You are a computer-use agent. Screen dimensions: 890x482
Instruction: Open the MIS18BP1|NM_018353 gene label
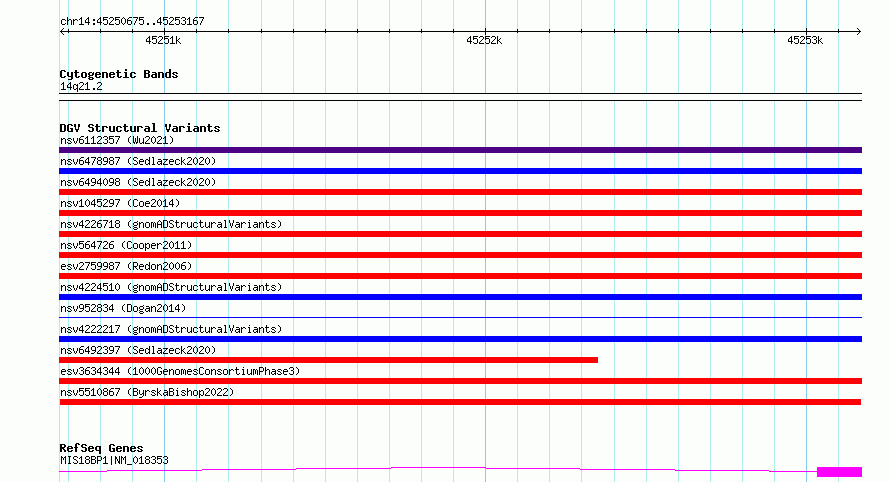click(x=114, y=460)
